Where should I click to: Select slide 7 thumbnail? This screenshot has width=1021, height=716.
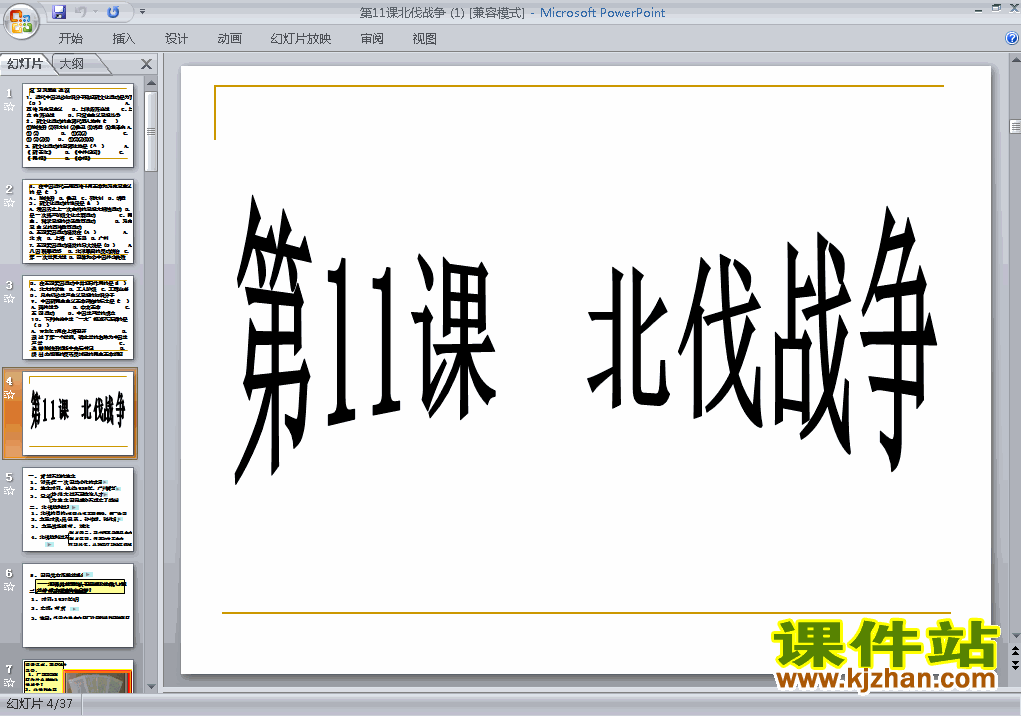click(78, 676)
